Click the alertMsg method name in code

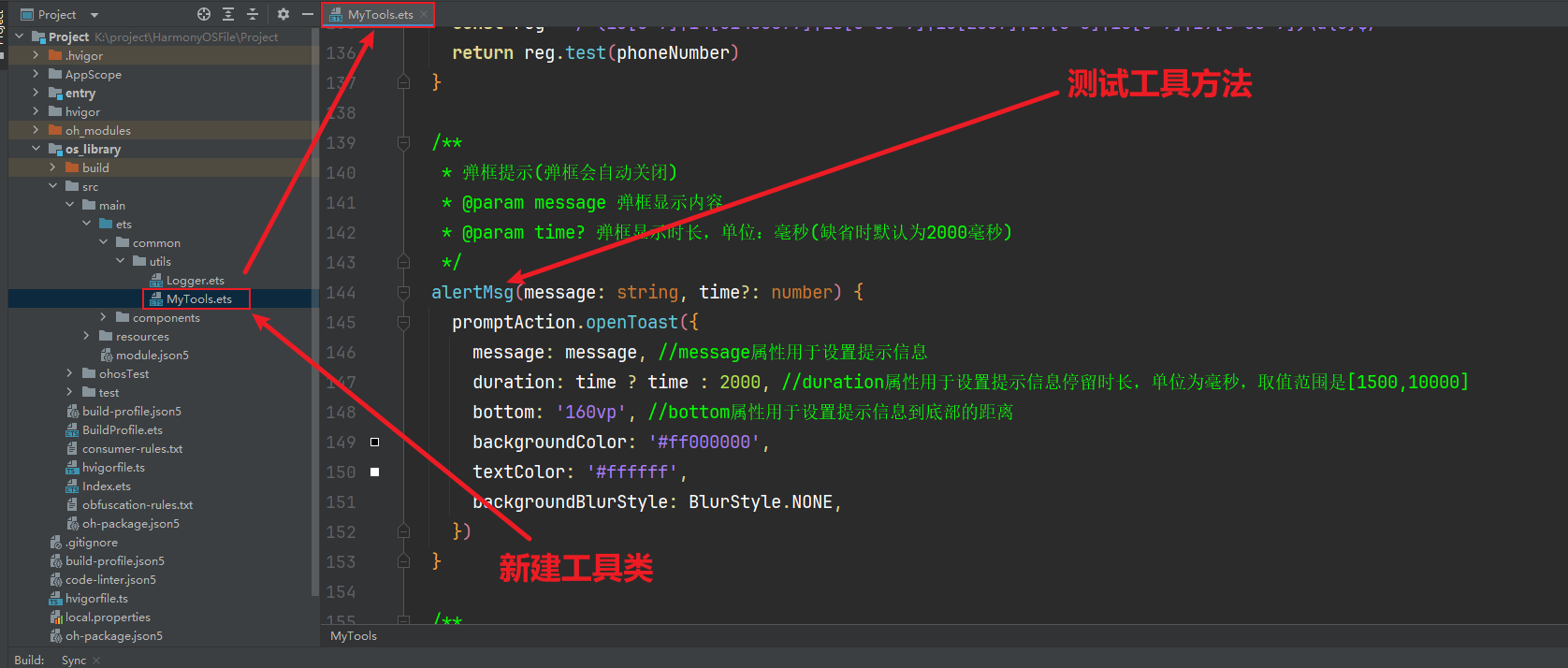472,293
